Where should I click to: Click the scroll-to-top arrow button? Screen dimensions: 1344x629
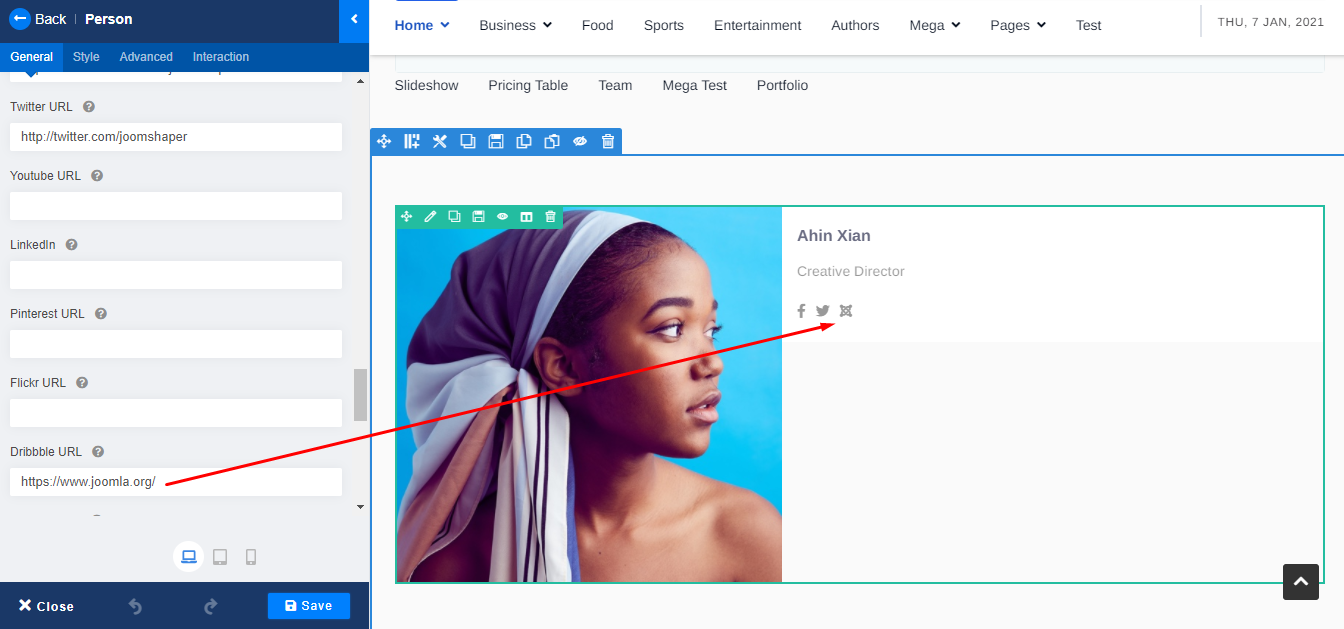click(1300, 582)
